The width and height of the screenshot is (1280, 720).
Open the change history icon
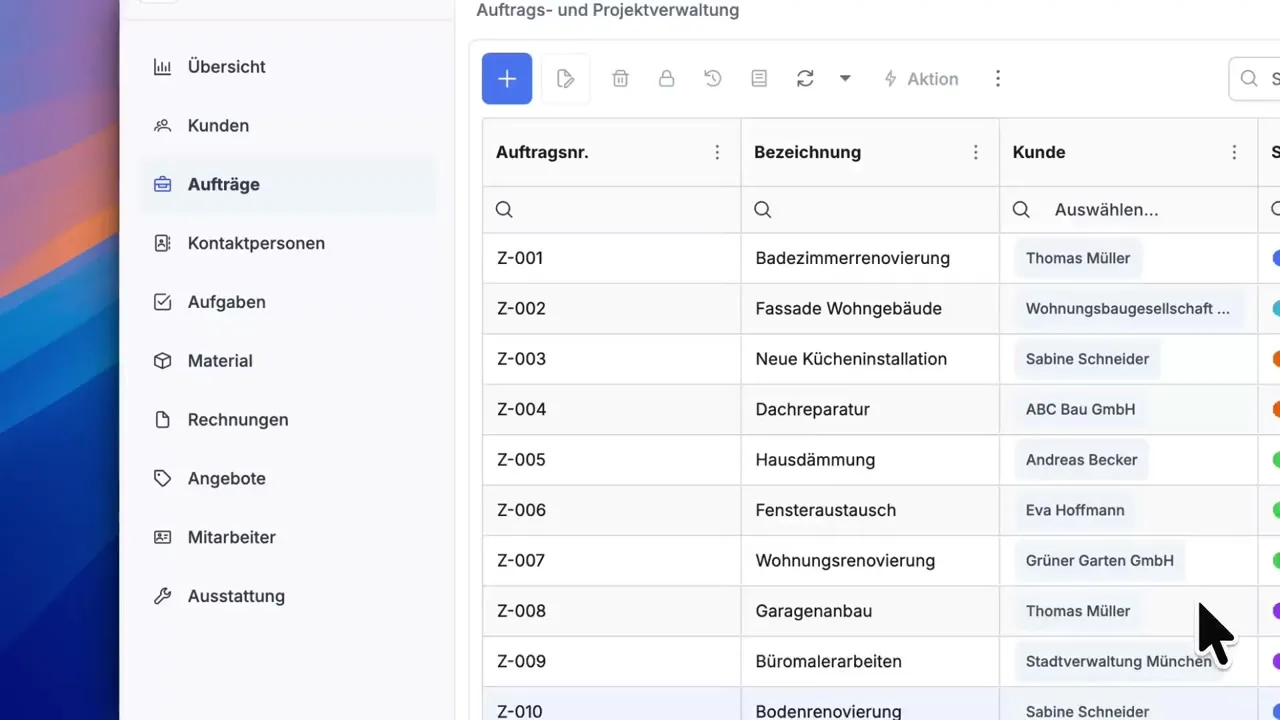click(712, 78)
